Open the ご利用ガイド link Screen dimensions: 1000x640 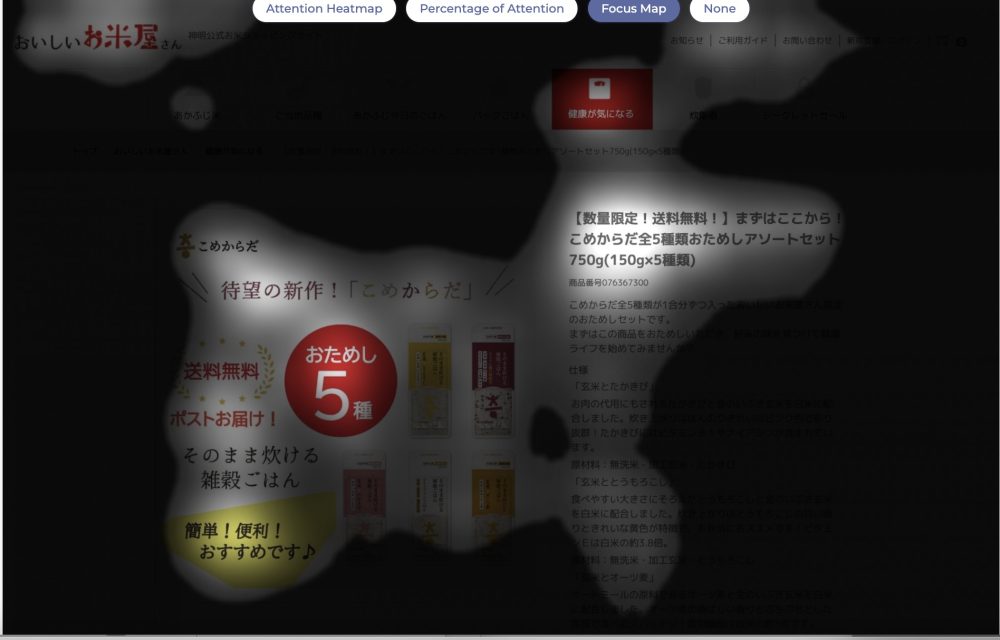pyautogui.click(x=743, y=41)
